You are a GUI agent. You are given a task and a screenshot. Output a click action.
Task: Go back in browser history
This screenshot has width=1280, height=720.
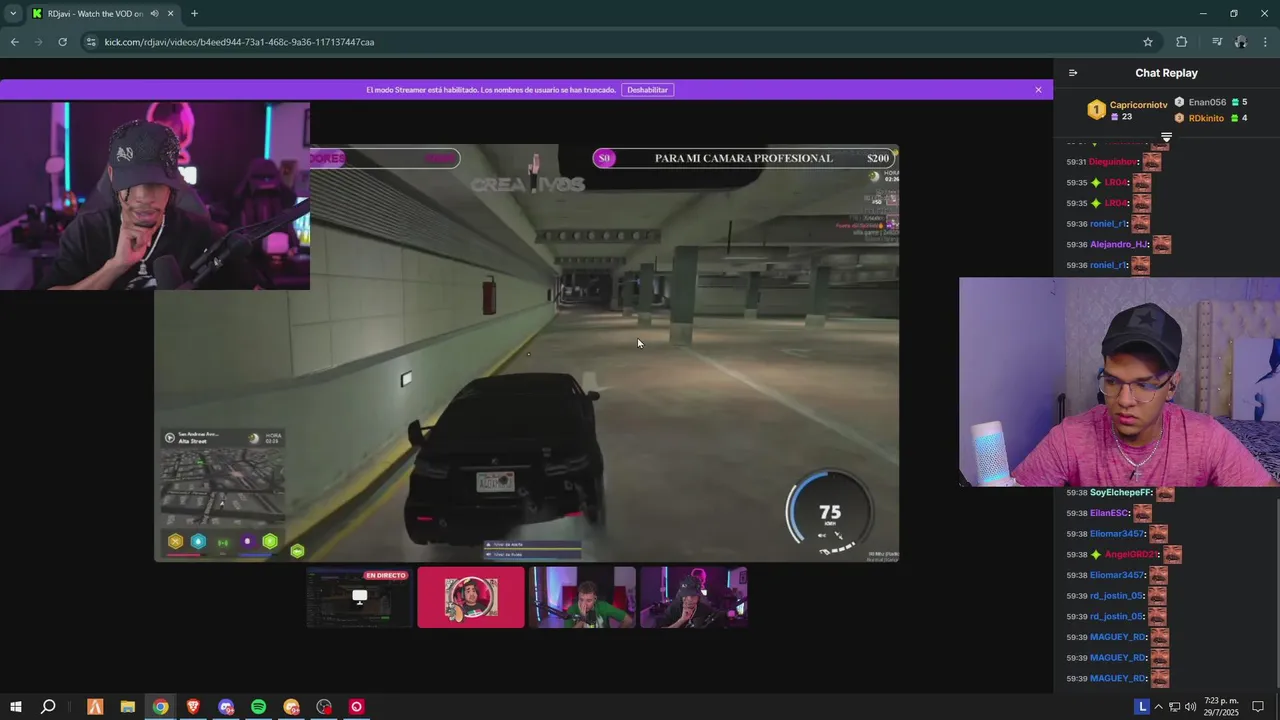[14, 42]
